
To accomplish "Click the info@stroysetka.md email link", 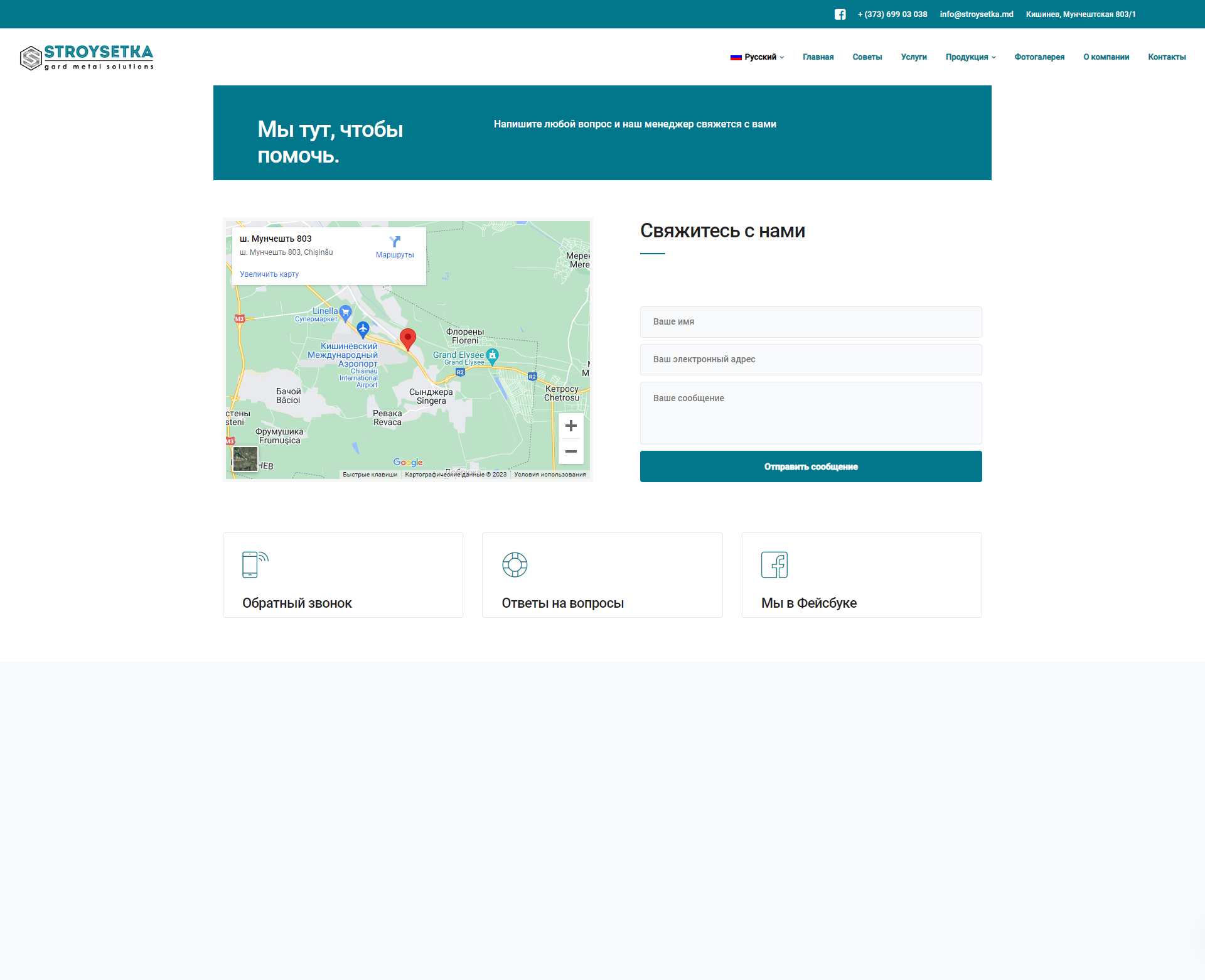I will click(977, 14).
